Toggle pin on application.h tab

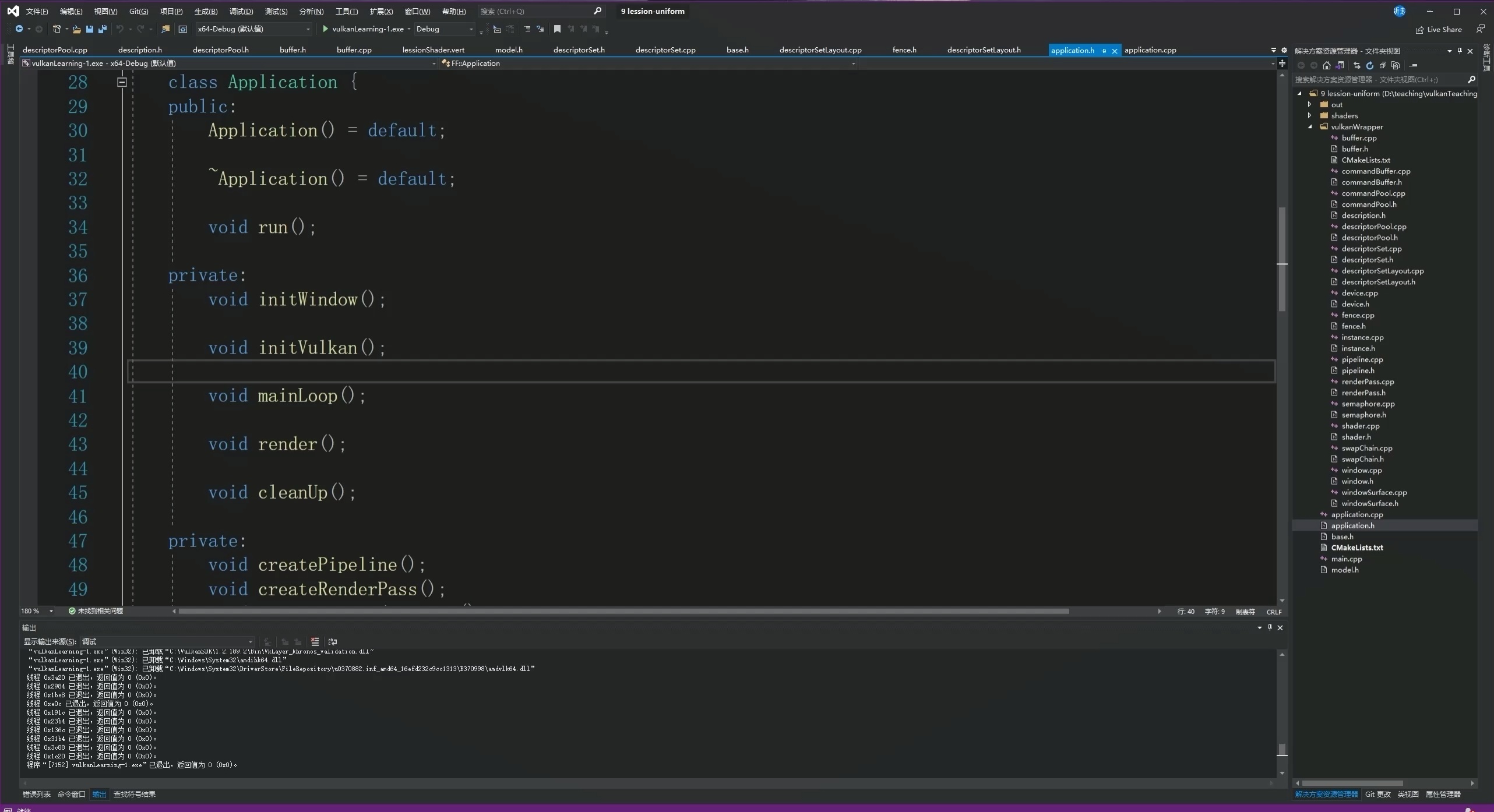[x=1104, y=51]
